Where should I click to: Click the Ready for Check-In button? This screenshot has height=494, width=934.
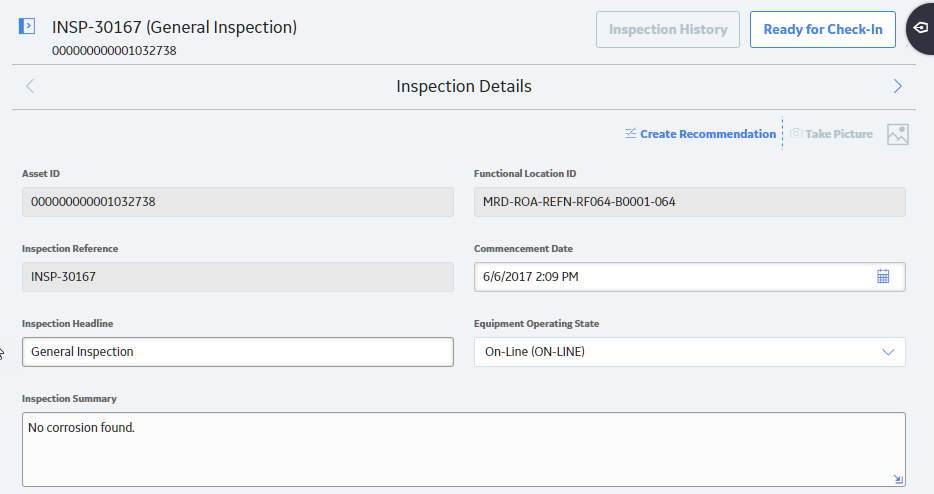823,29
